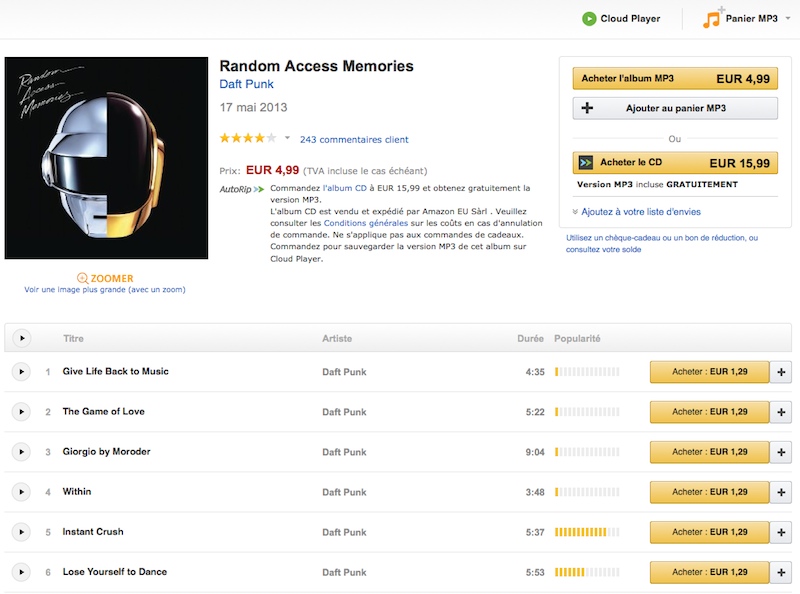Open track title The Game of Love
800x594 pixels.
[x=104, y=411]
